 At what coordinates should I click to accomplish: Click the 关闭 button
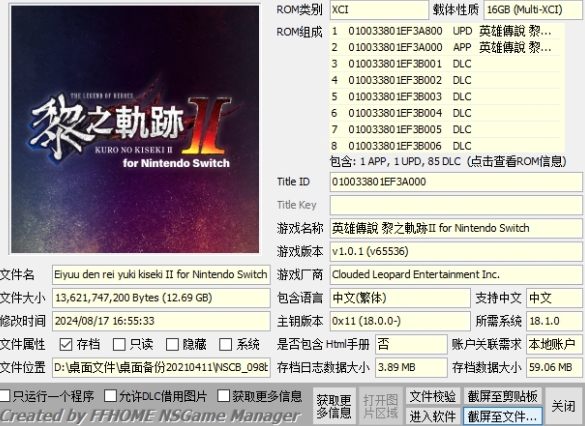tap(563, 406)
